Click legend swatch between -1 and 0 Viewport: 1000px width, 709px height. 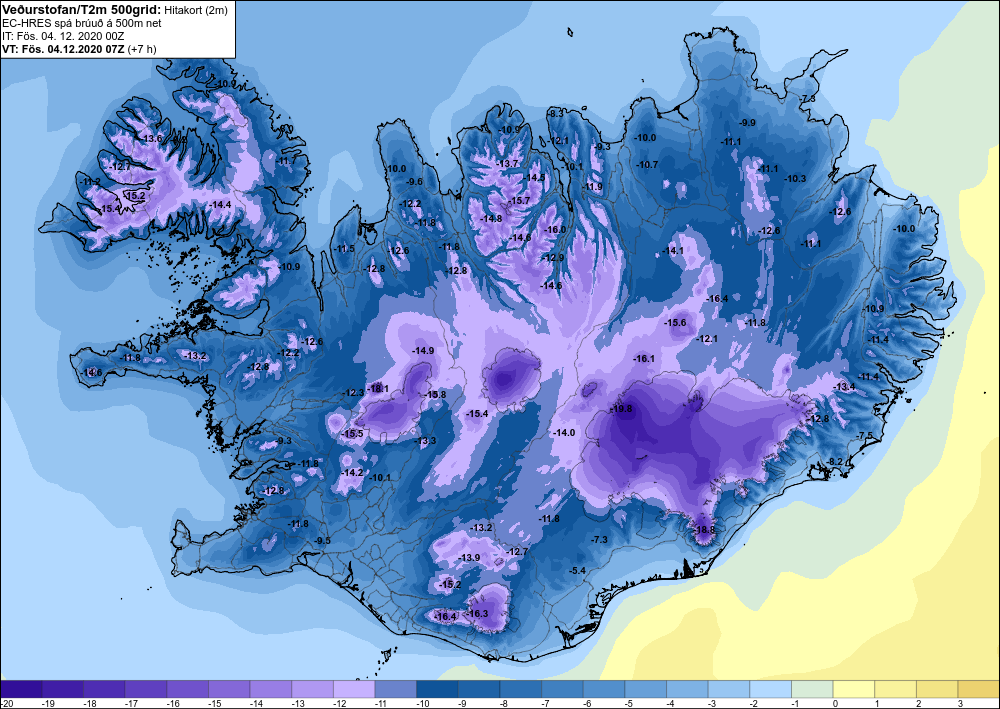[812, 689]
